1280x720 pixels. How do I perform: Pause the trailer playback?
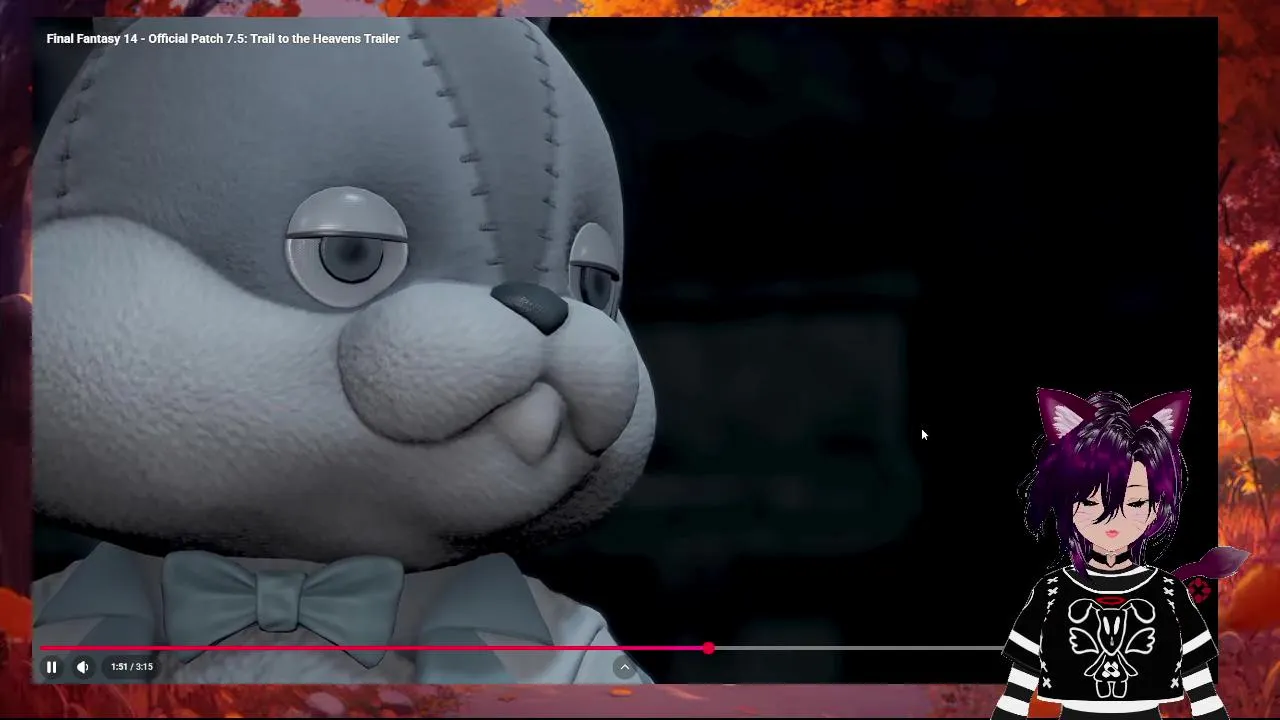[x=51, y=667]
